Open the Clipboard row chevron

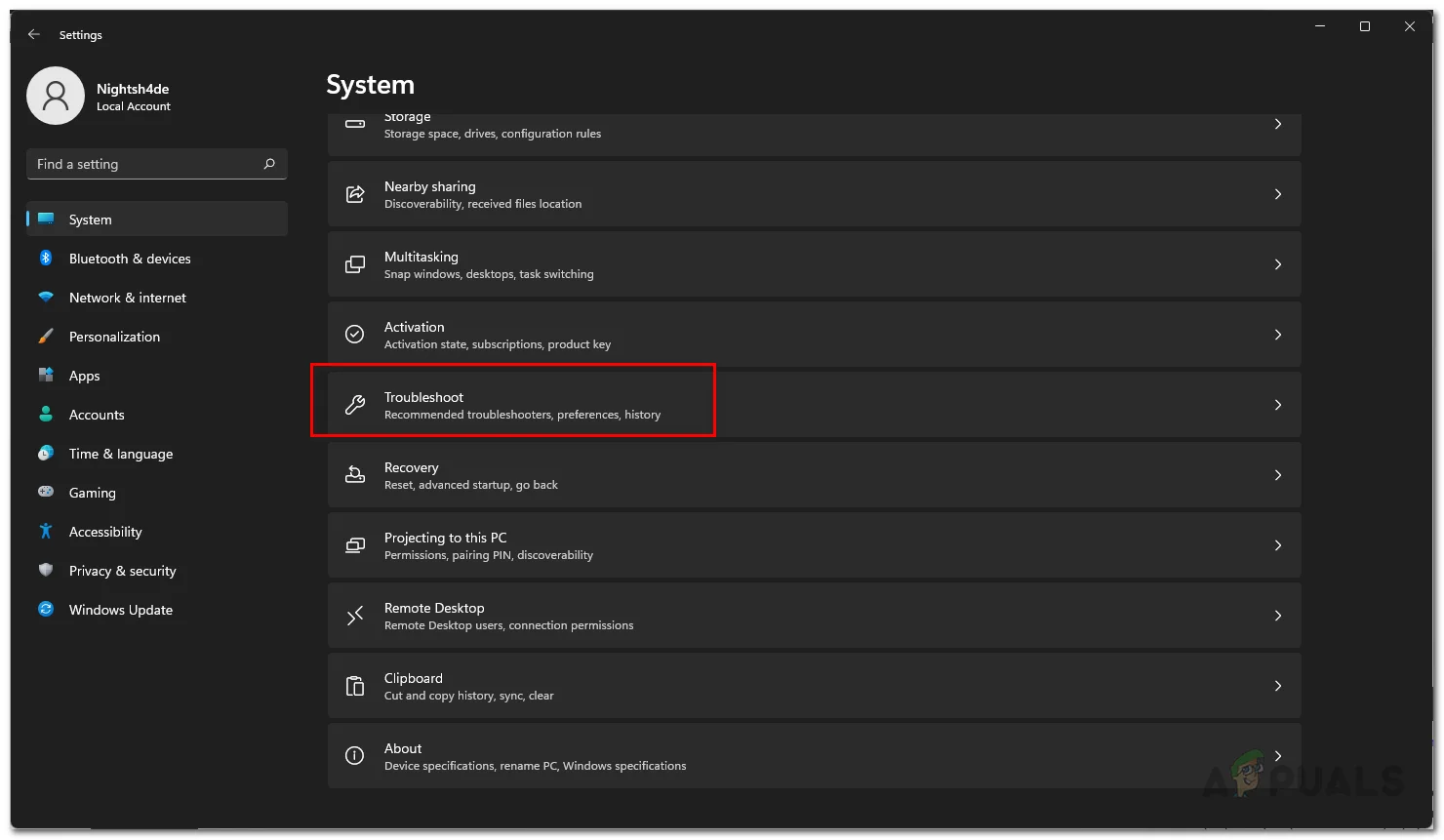coord(1278,686)
